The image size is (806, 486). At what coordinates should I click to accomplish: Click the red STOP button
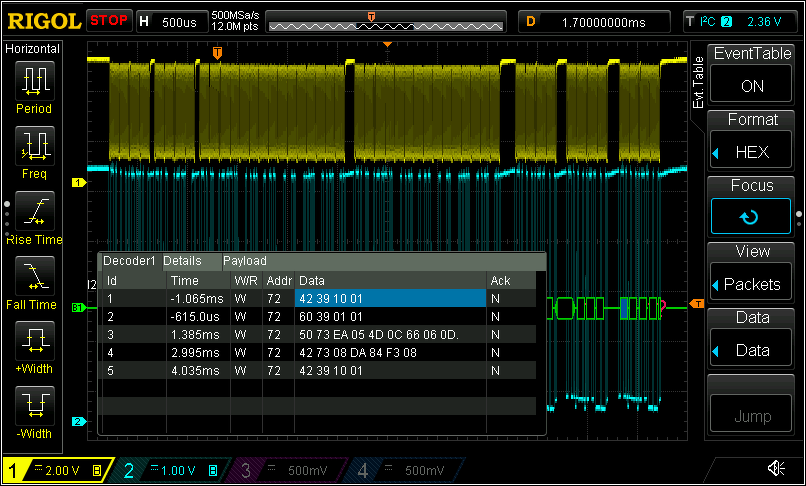tap(109, 21)
